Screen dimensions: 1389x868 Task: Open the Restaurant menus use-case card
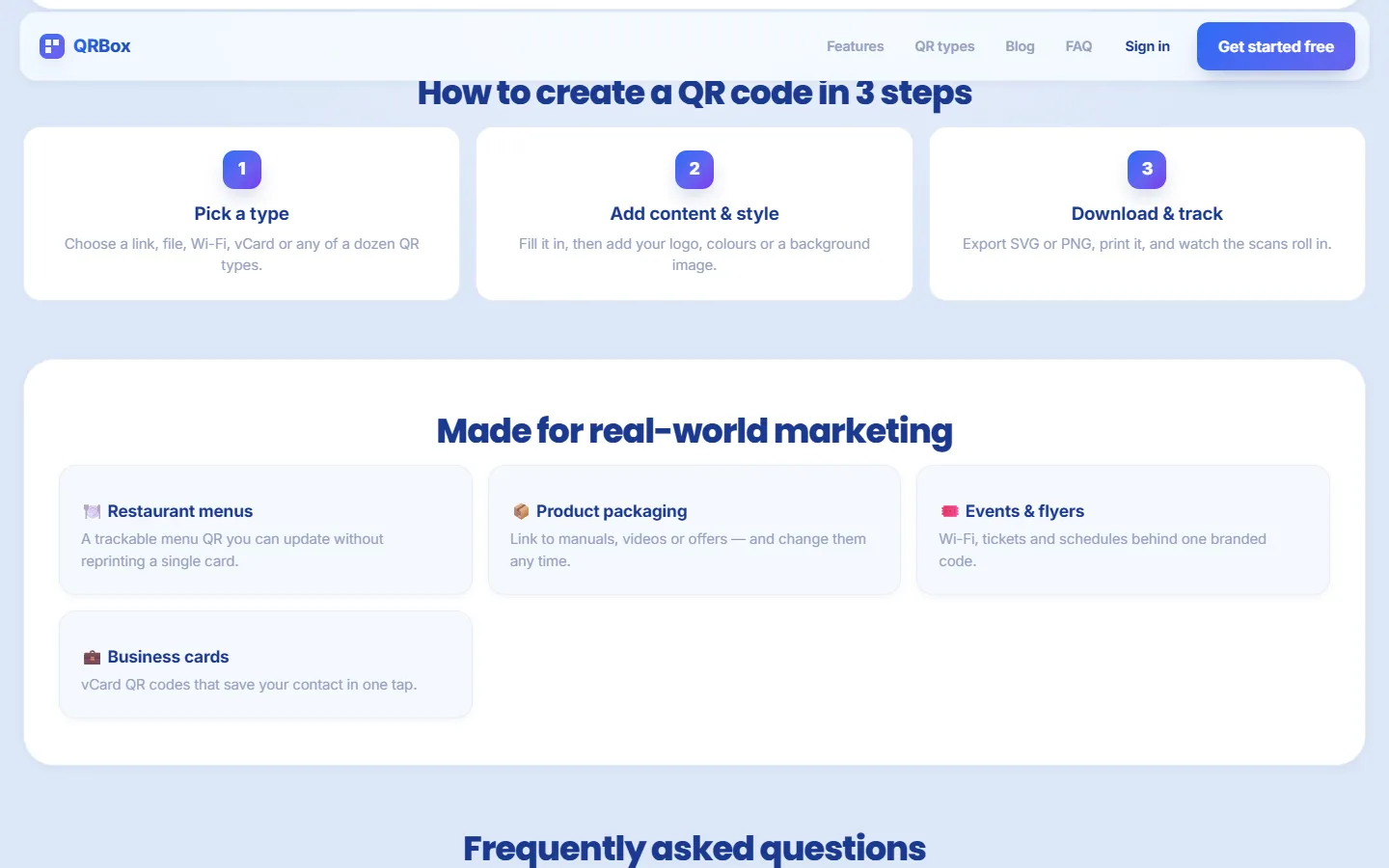(266, 530)
